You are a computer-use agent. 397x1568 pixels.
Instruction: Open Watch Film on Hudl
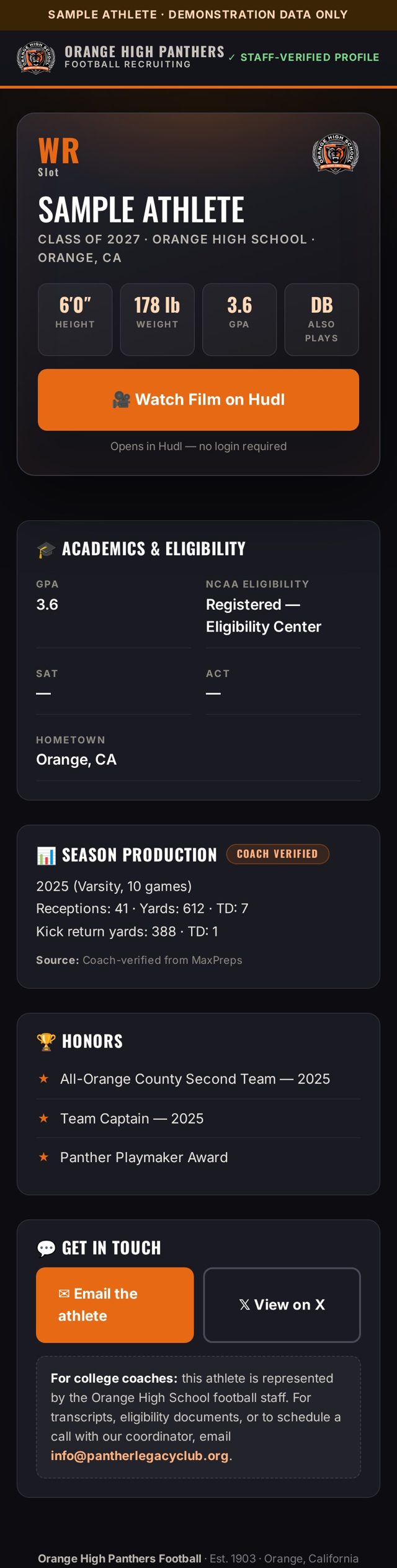pos(198,400)
